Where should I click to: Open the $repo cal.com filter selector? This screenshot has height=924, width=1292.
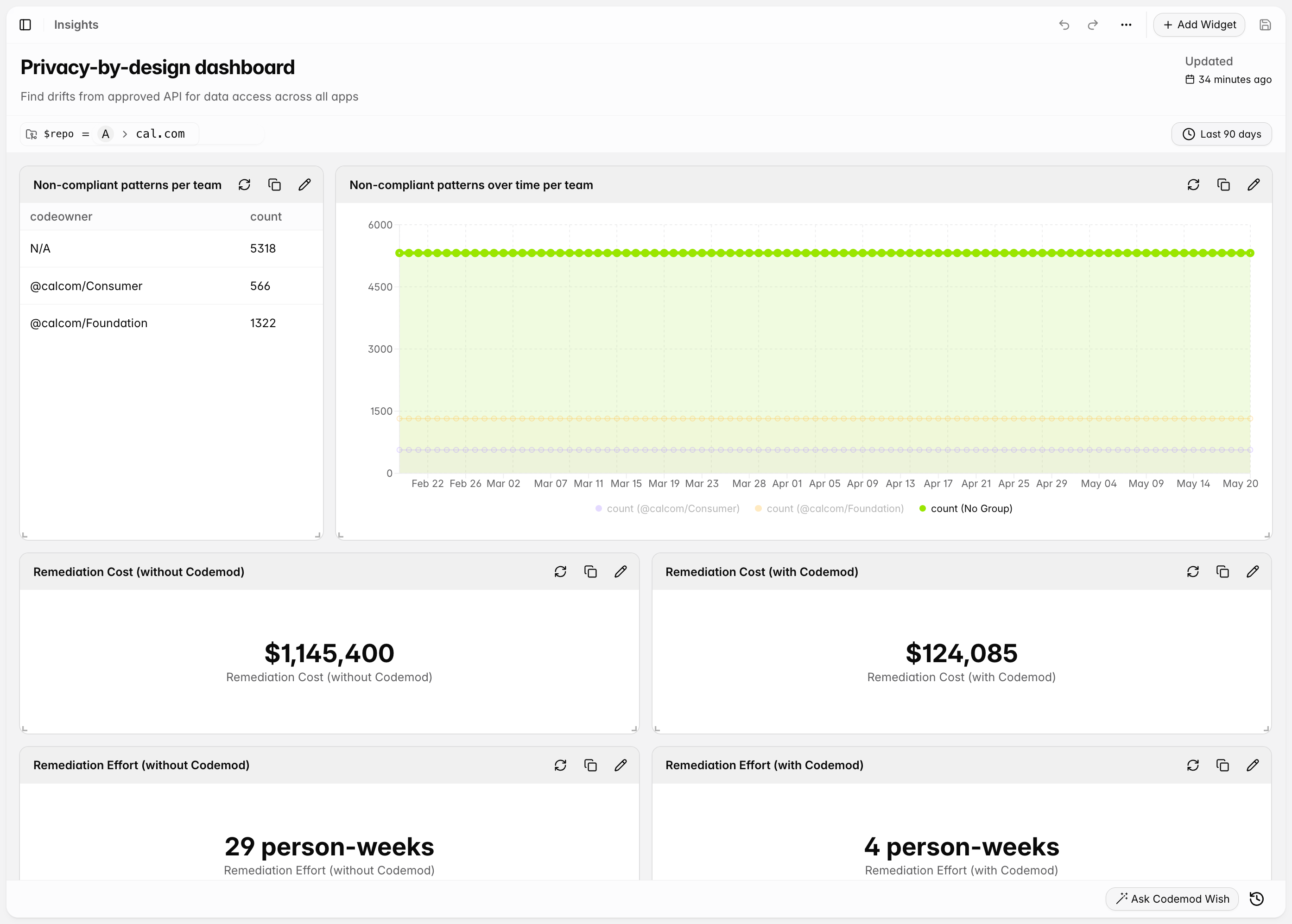[110, 134]
